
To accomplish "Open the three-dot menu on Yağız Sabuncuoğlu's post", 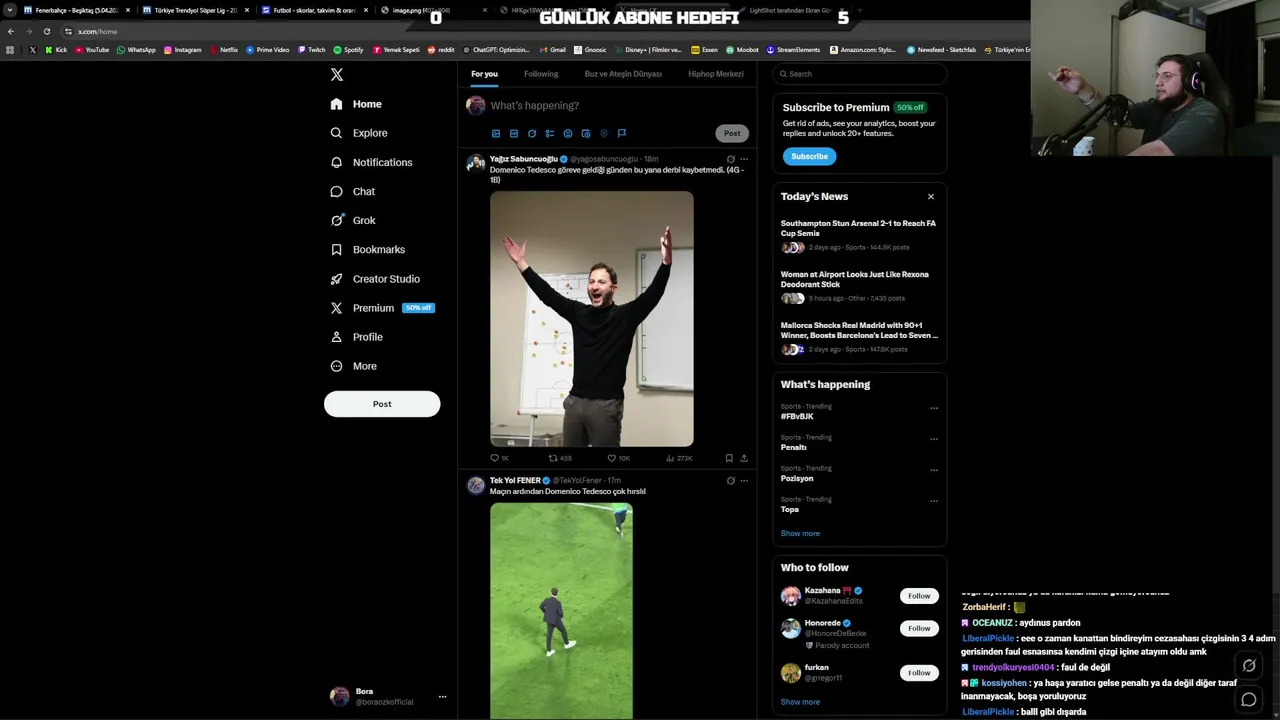I will [x=744, y=159].
